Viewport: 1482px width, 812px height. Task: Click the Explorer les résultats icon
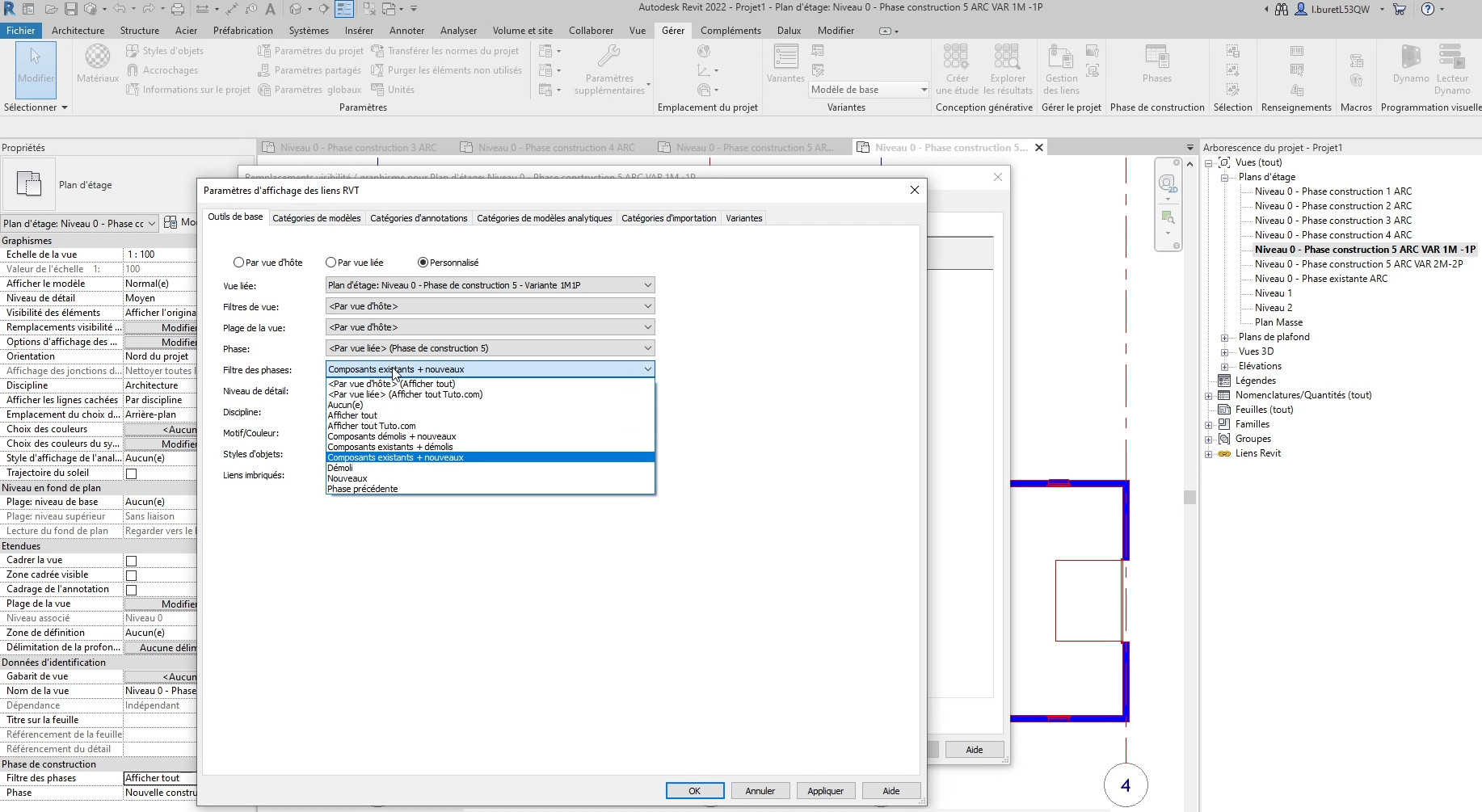point(1007,58)
